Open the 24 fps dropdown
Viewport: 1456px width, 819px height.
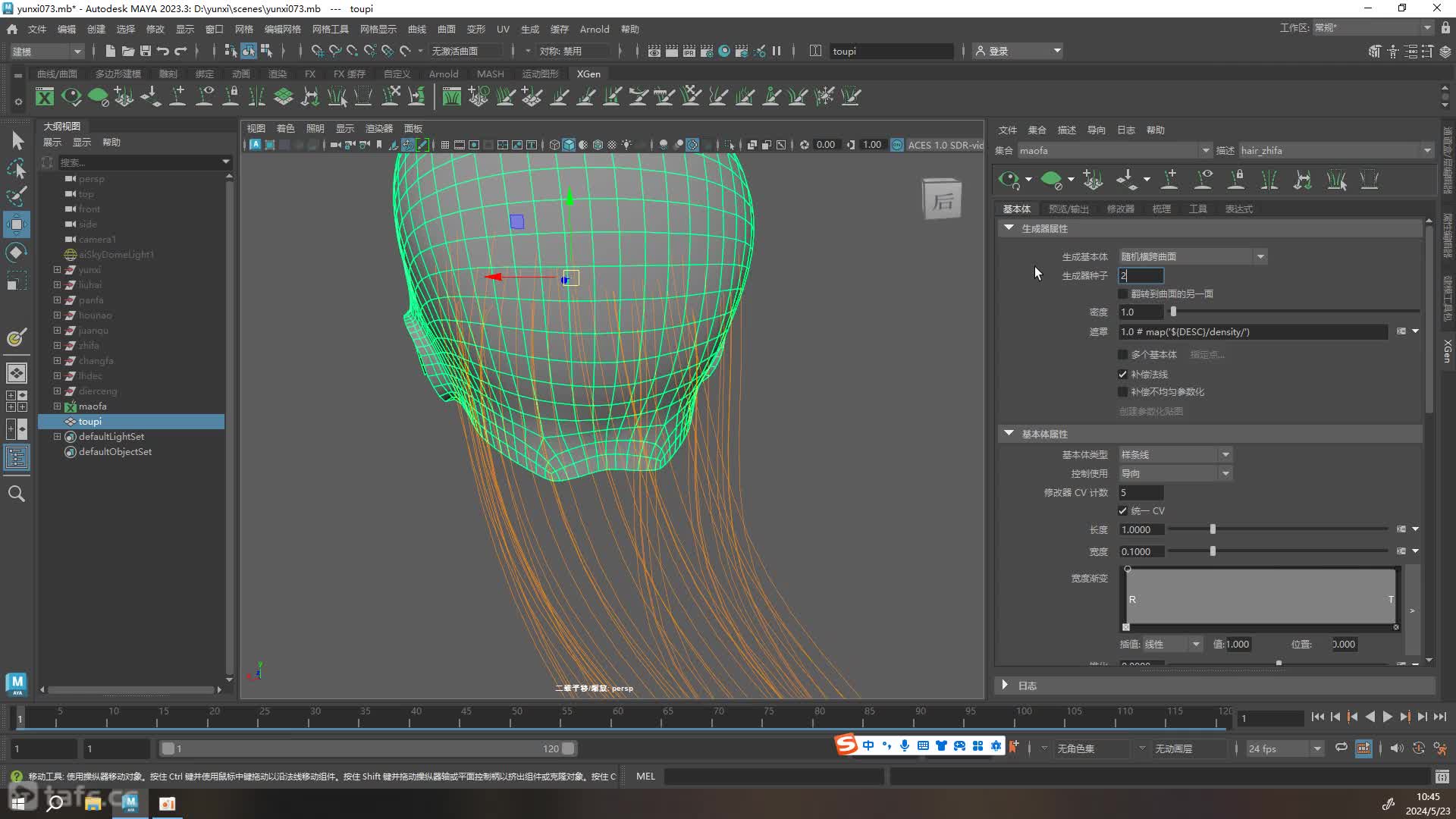[x=1285, y=748]
